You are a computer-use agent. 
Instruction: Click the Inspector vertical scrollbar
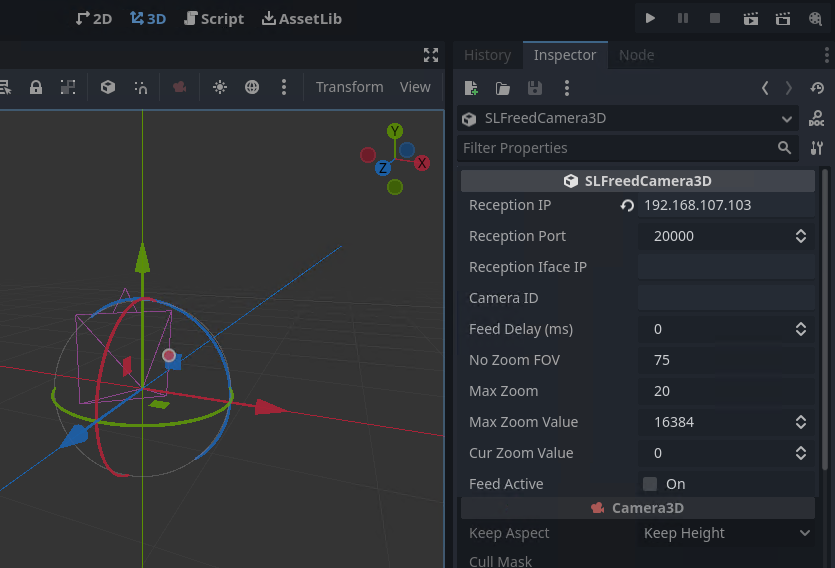click(825, 319)
